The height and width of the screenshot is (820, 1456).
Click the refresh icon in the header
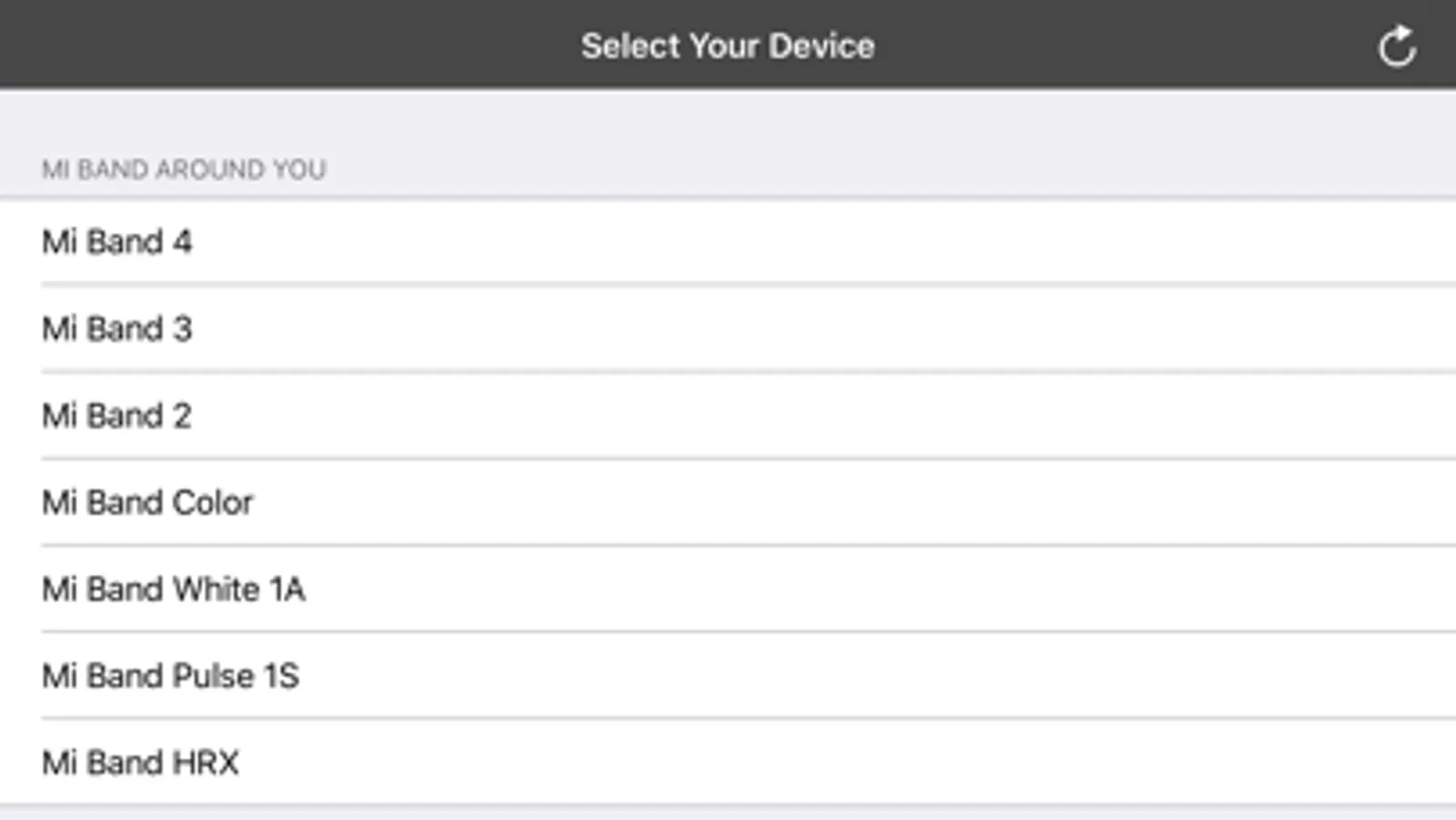[1396, 46]
